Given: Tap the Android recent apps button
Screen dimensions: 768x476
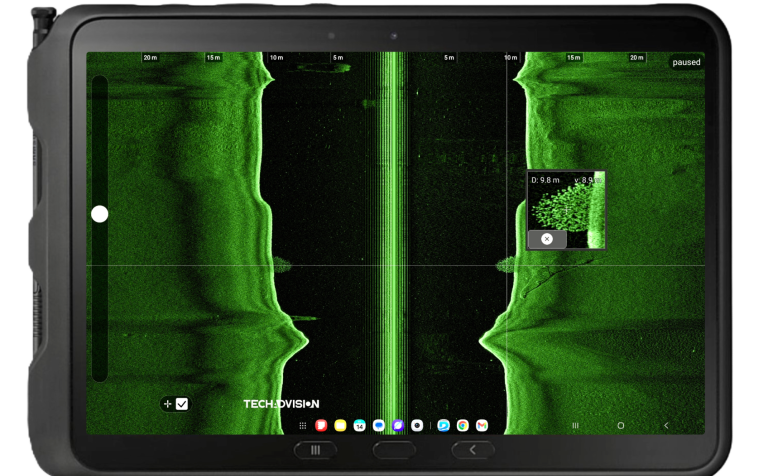Looking at the screenshot, I should (575, 425).
